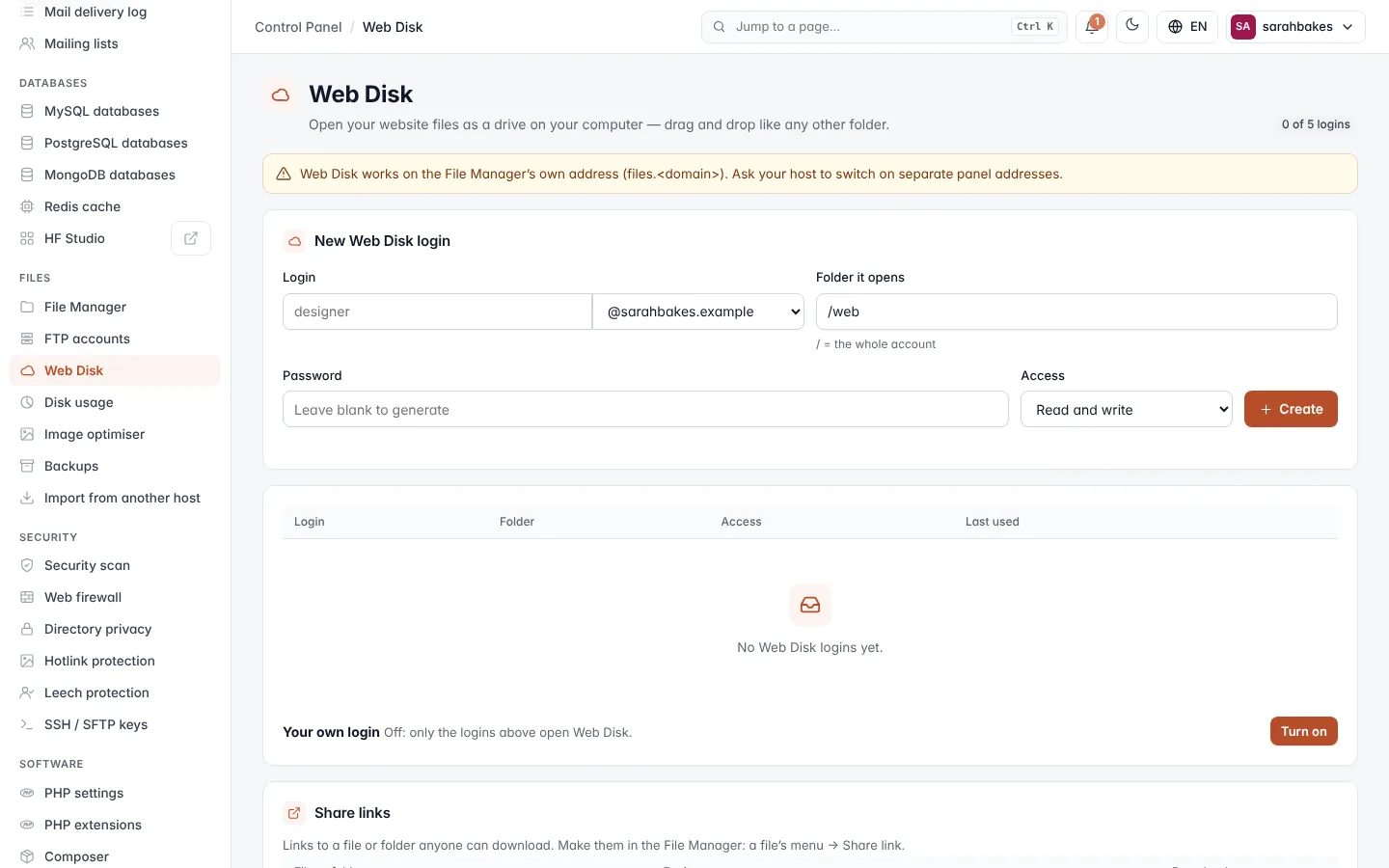
Task: Click the search magnifier icon
Action: (719, 27)
